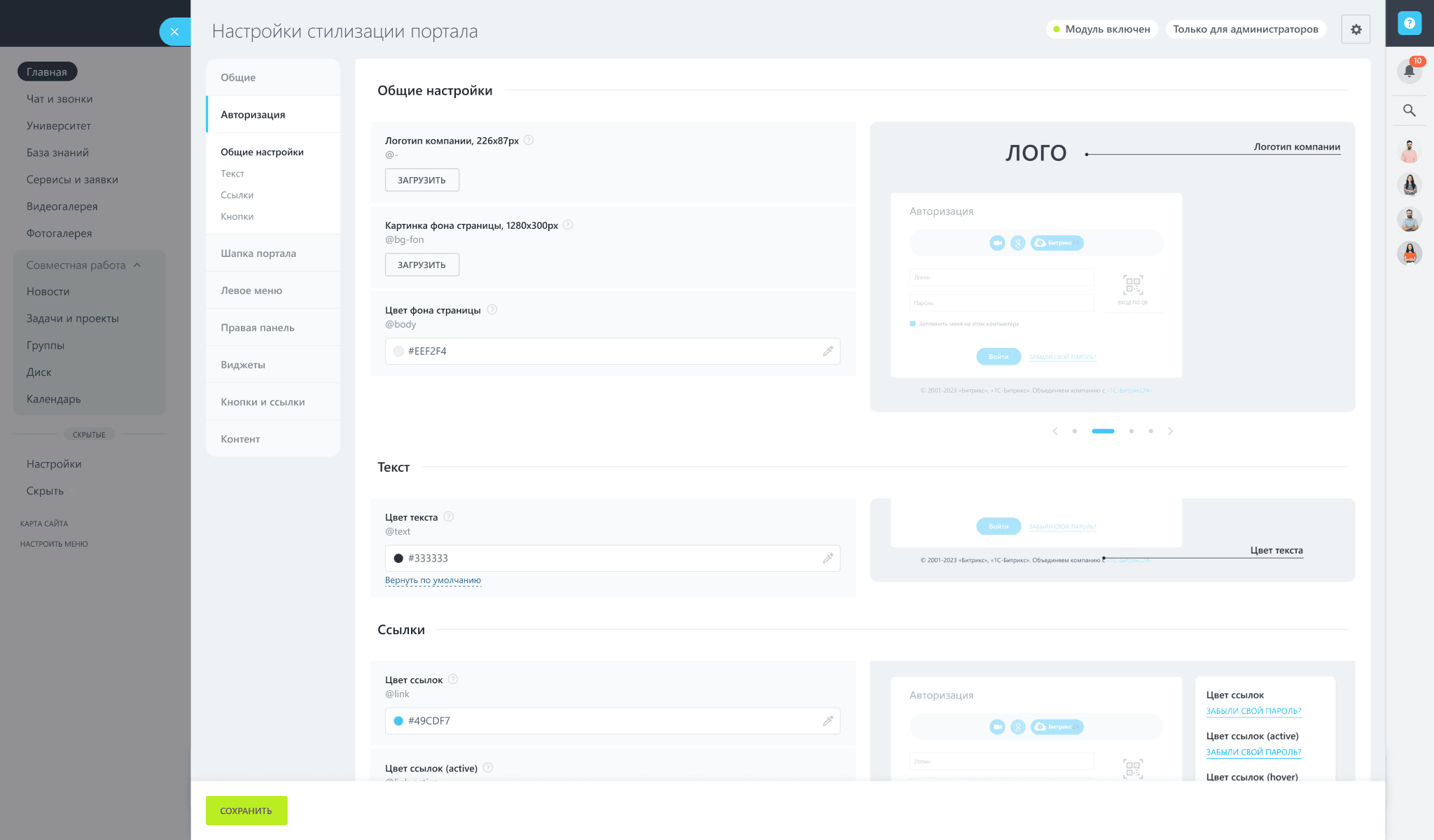Toggle Только для администраторов option
The image size is (1434, 840).
click(1245, 29)
